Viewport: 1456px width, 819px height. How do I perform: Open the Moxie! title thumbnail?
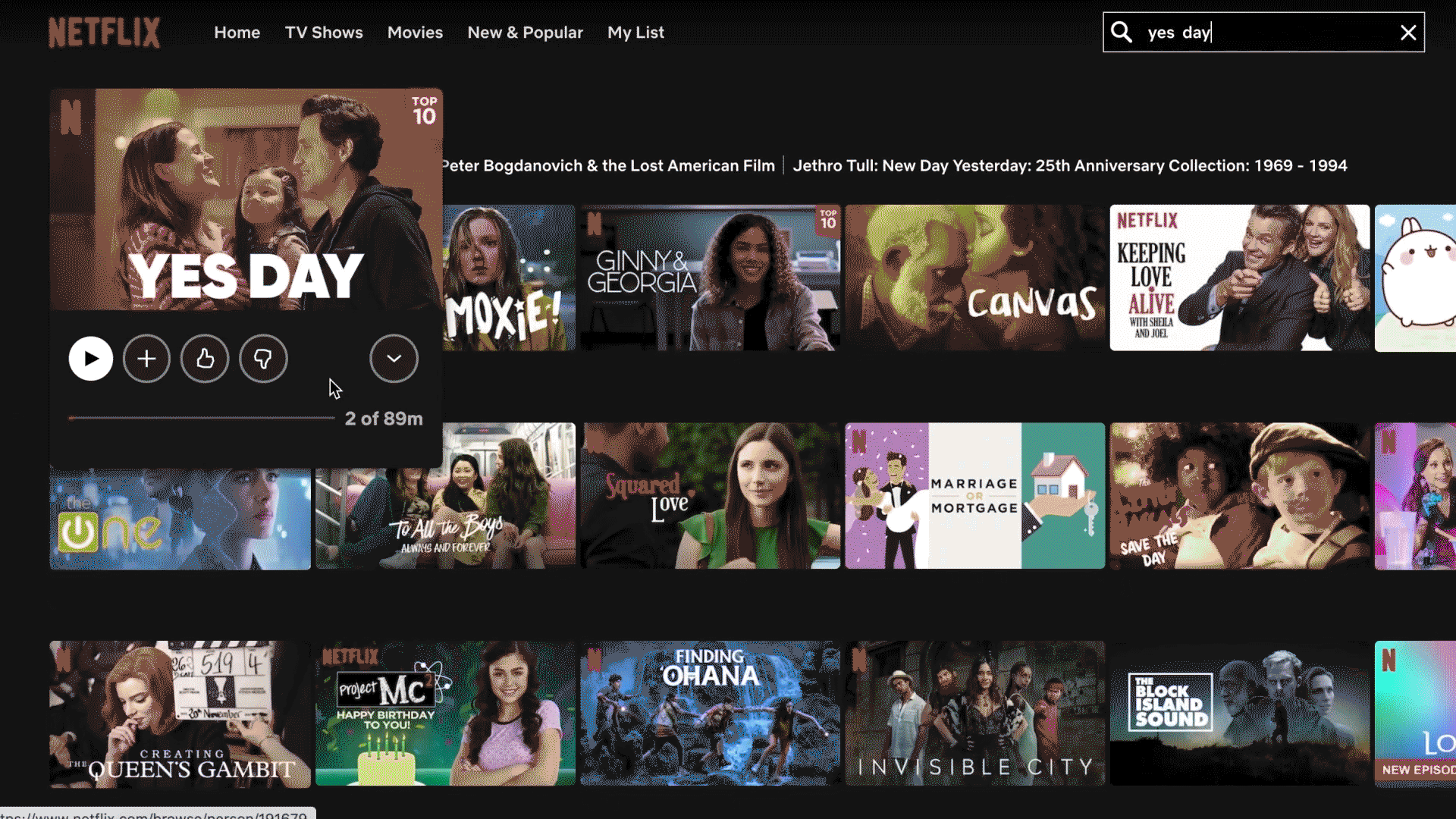click(509, 278)
